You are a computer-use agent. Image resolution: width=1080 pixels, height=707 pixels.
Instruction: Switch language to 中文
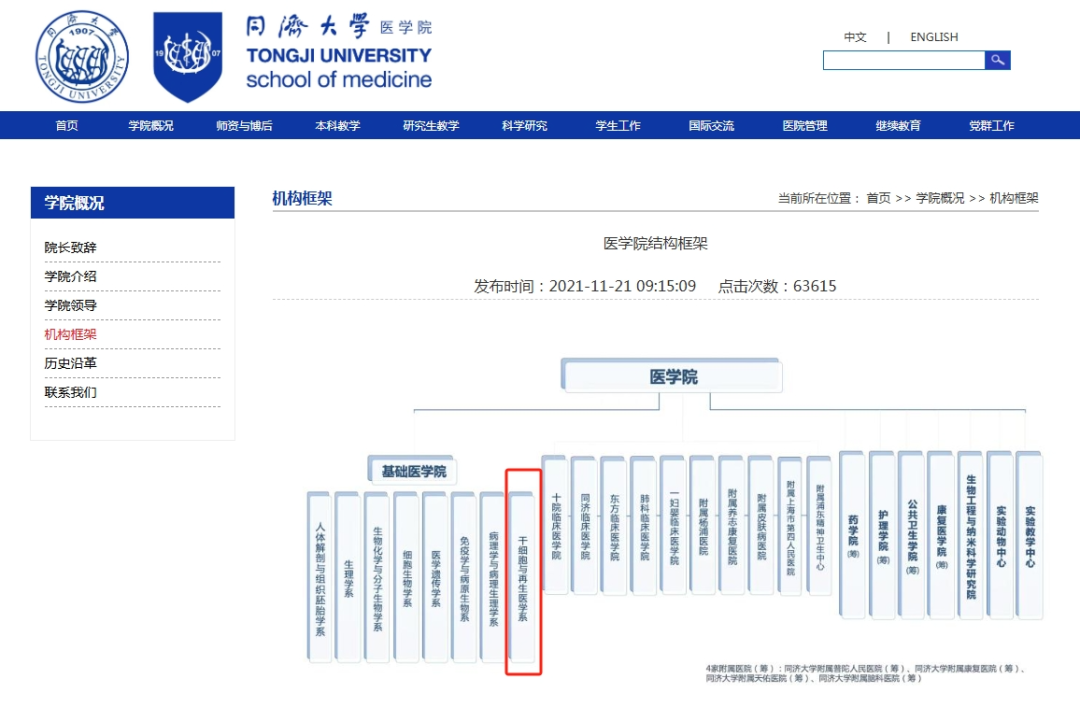855,37
